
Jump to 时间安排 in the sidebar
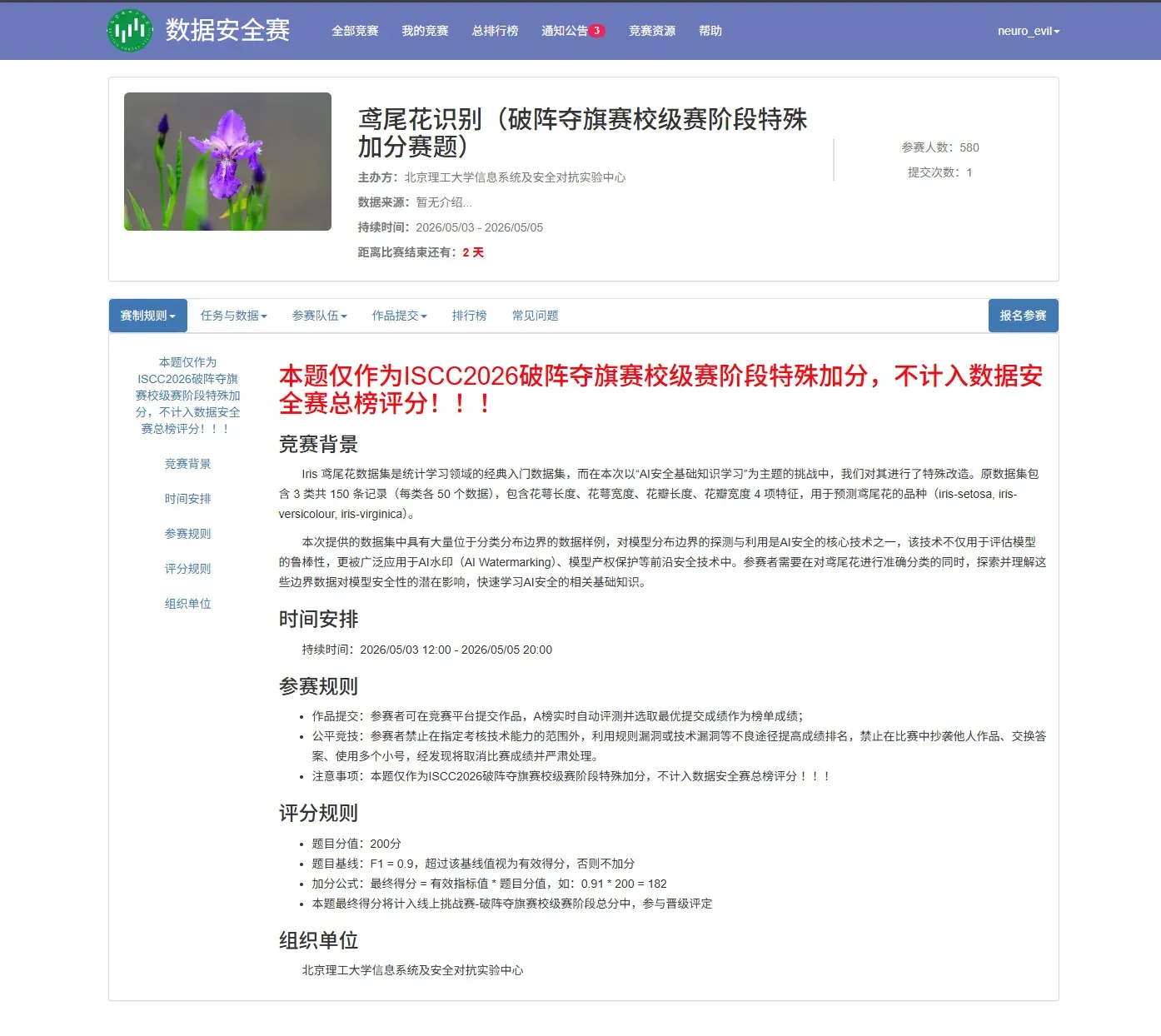pos(188,499)
